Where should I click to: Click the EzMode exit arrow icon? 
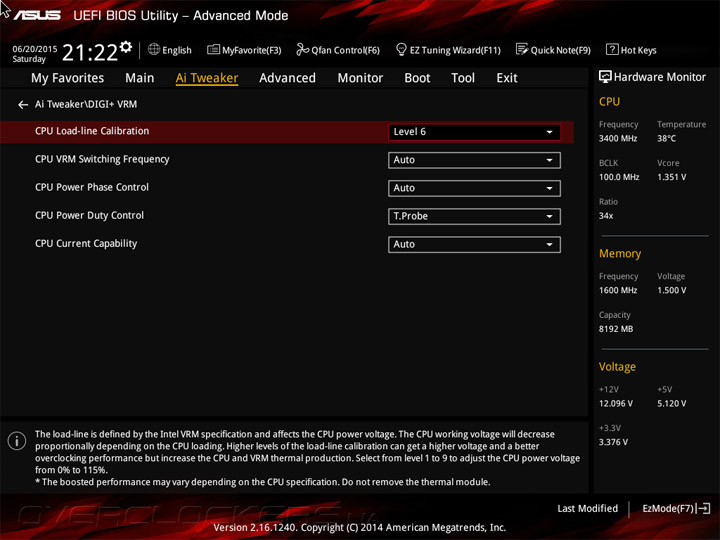[x=704, y=508]
